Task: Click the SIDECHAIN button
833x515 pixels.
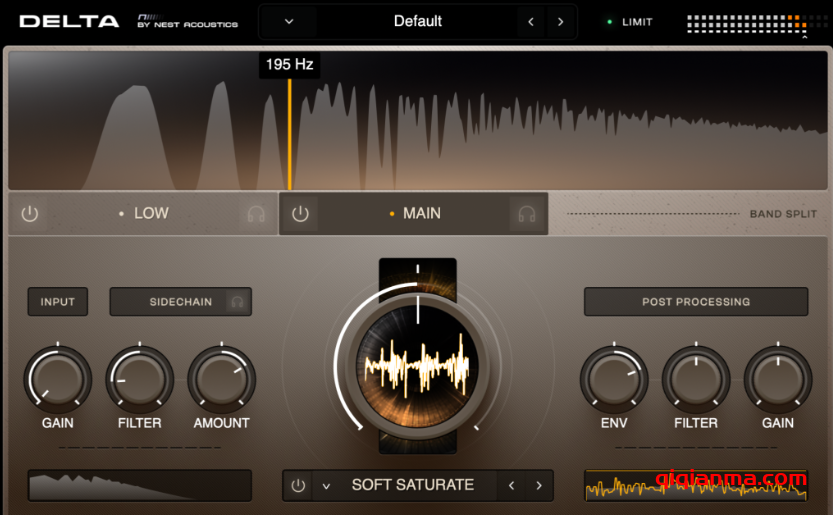Action: click(181, 302)
